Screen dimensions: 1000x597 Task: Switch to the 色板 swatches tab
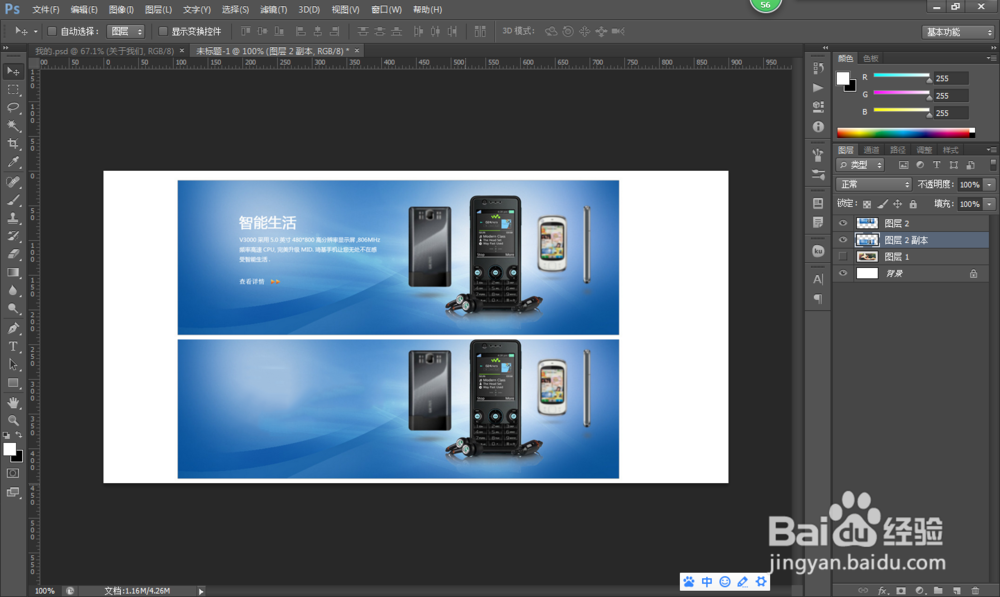coord(871,58)
